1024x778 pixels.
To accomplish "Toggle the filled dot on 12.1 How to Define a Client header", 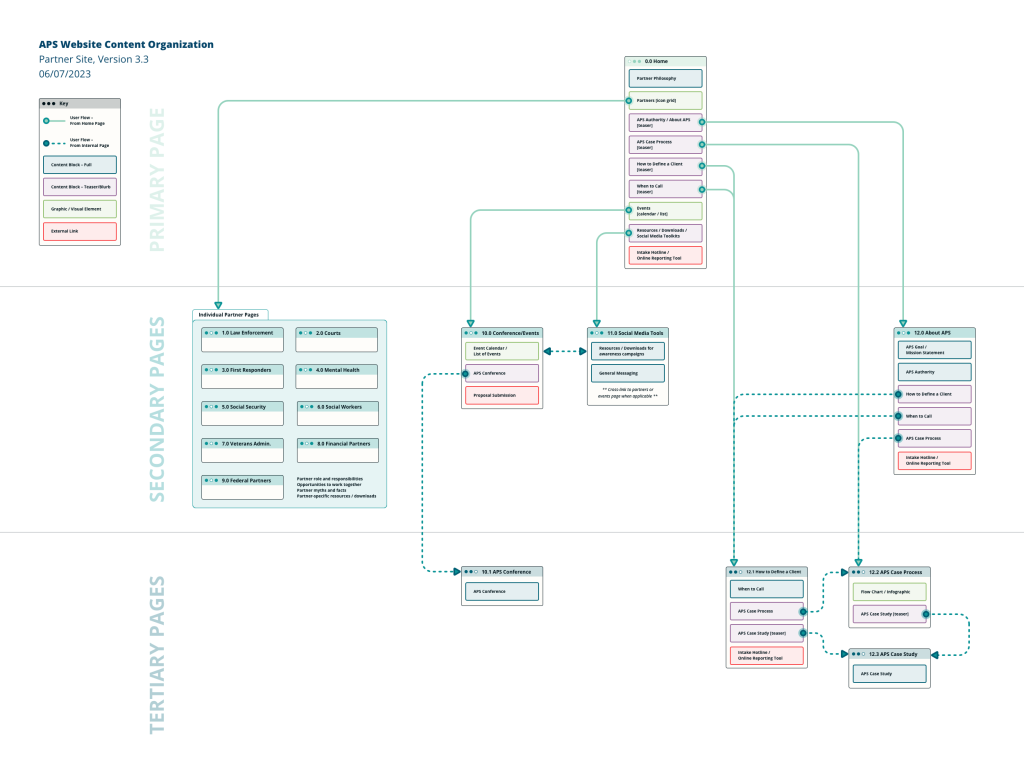I will click(x=733, y=572).
